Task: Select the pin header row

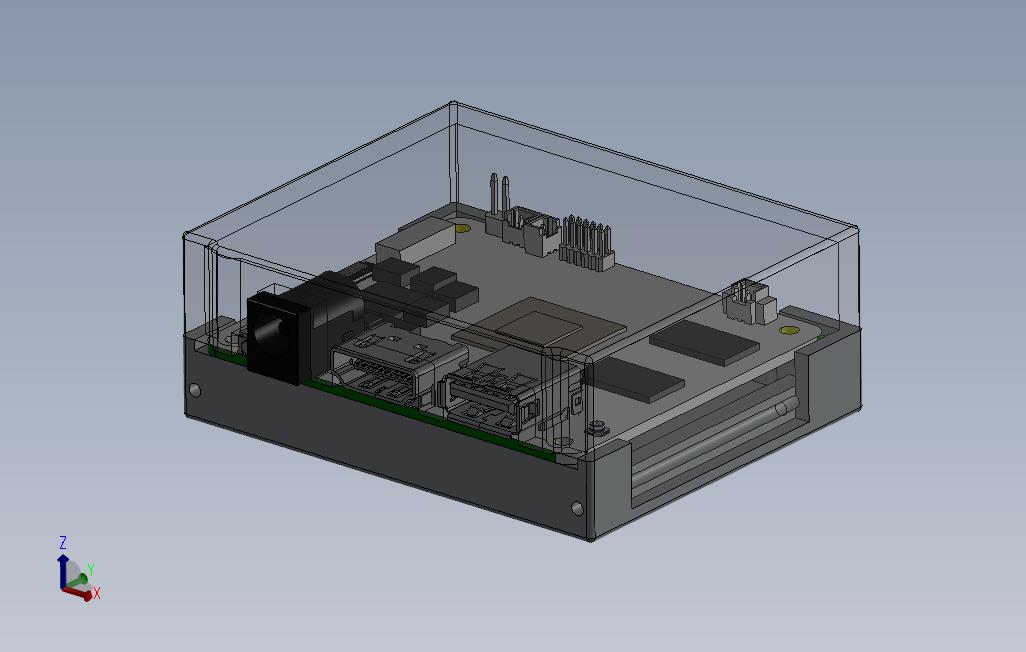Action: 587,243
